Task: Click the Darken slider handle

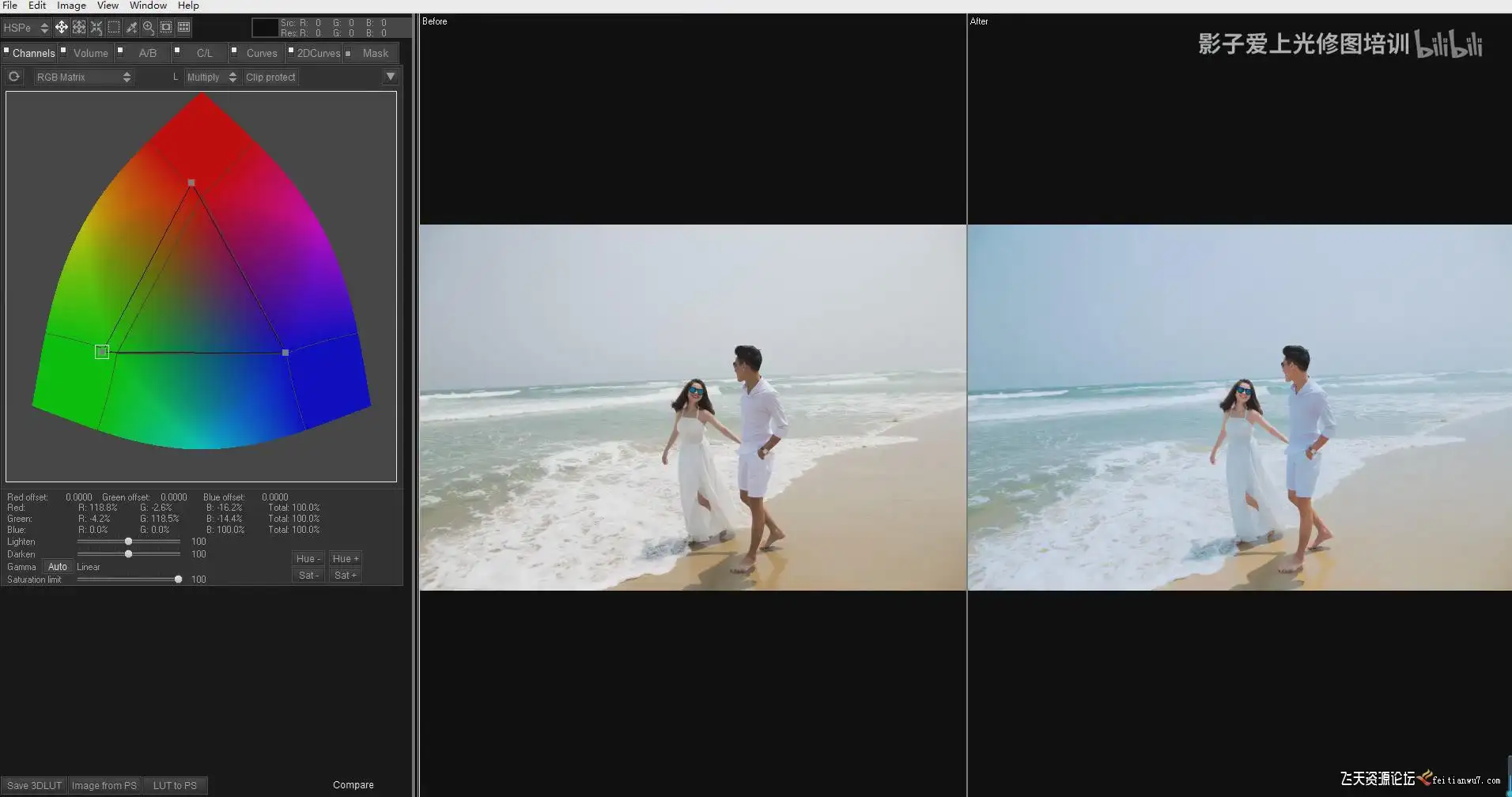Action: tap(128, 554)
